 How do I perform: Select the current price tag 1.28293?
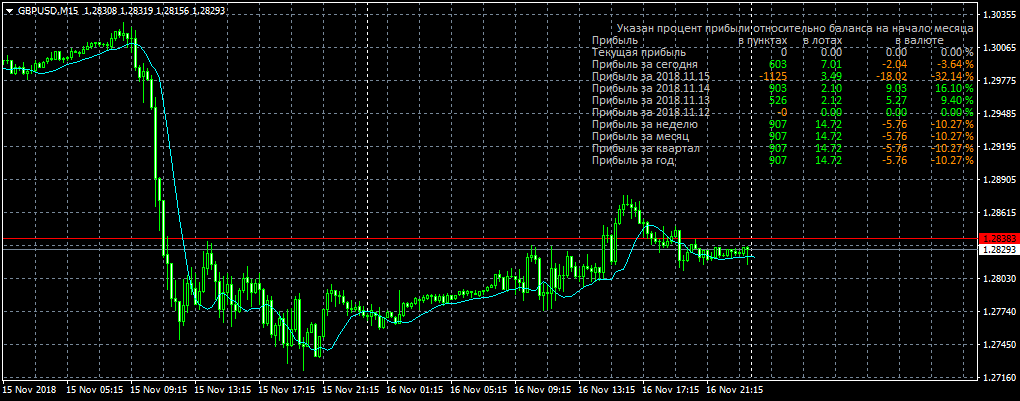click(999, 250)
